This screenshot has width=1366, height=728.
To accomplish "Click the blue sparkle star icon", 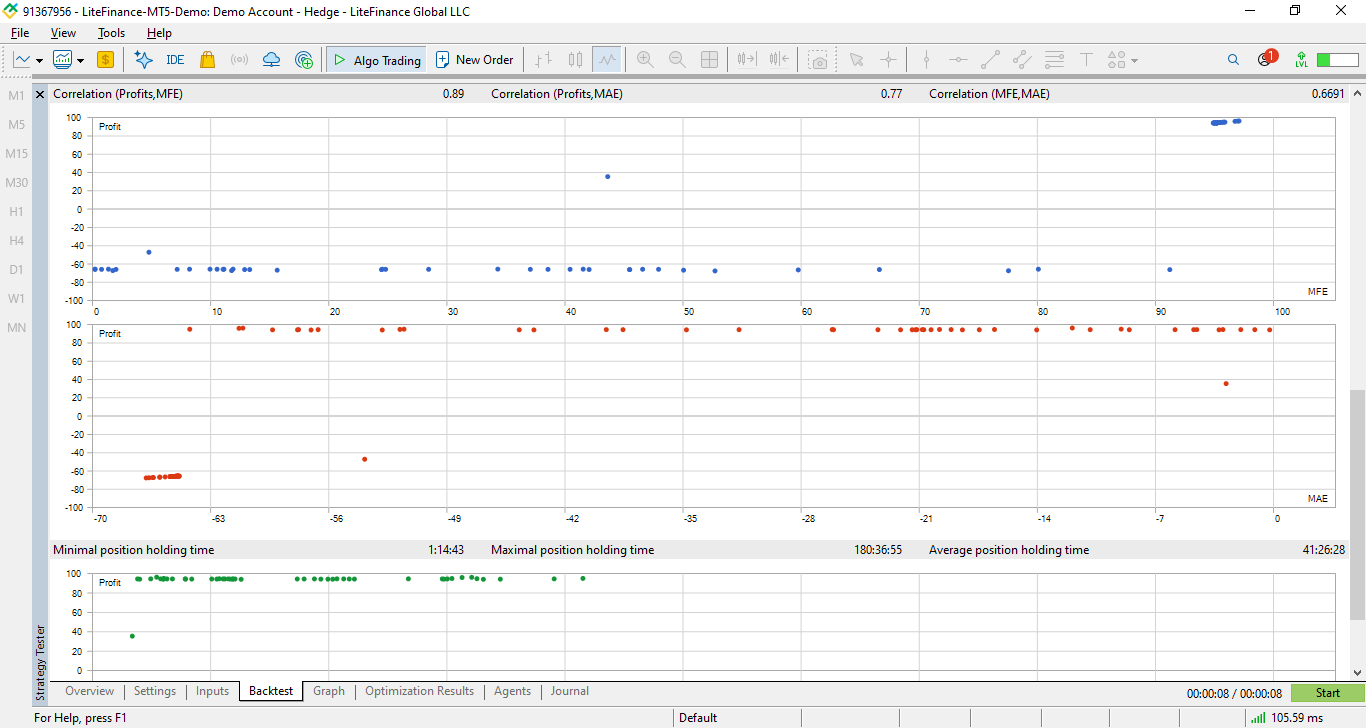I will click(143, 60).
